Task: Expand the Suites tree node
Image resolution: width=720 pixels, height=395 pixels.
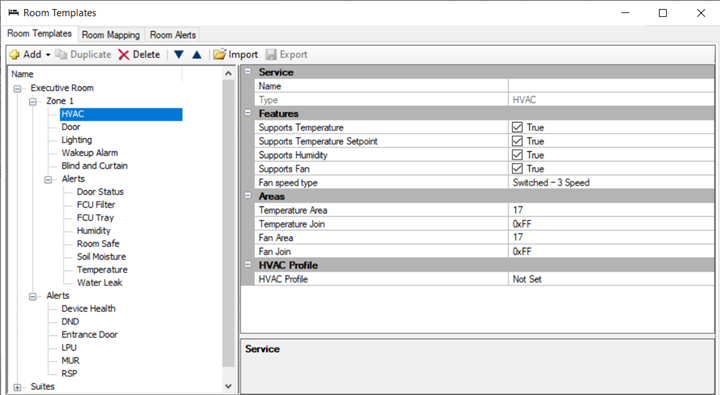Action: tap(17, 387)
